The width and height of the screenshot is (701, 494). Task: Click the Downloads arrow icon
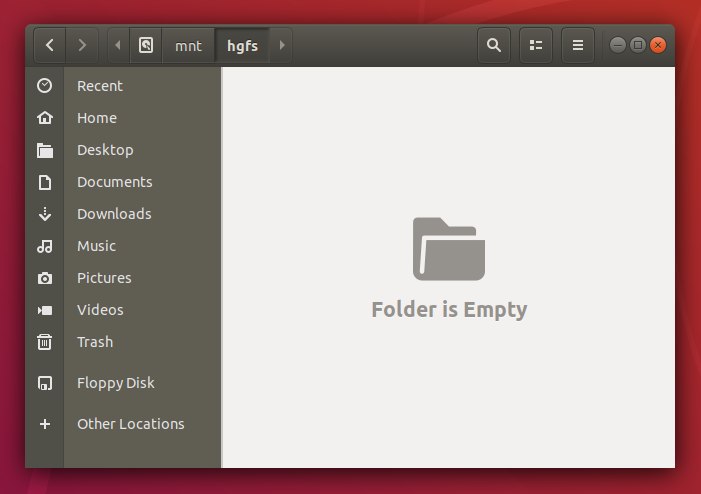(45, 214)
